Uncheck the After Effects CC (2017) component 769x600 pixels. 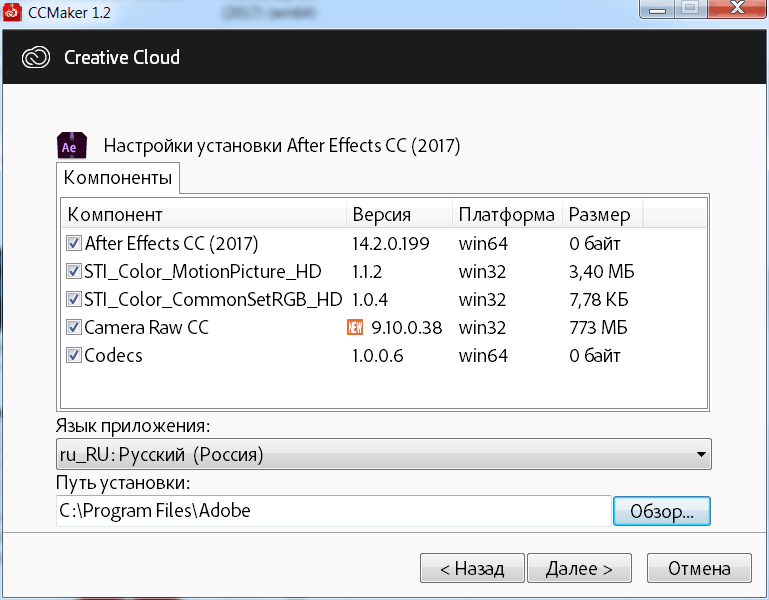pyautogui.click(x=74, y=243)
